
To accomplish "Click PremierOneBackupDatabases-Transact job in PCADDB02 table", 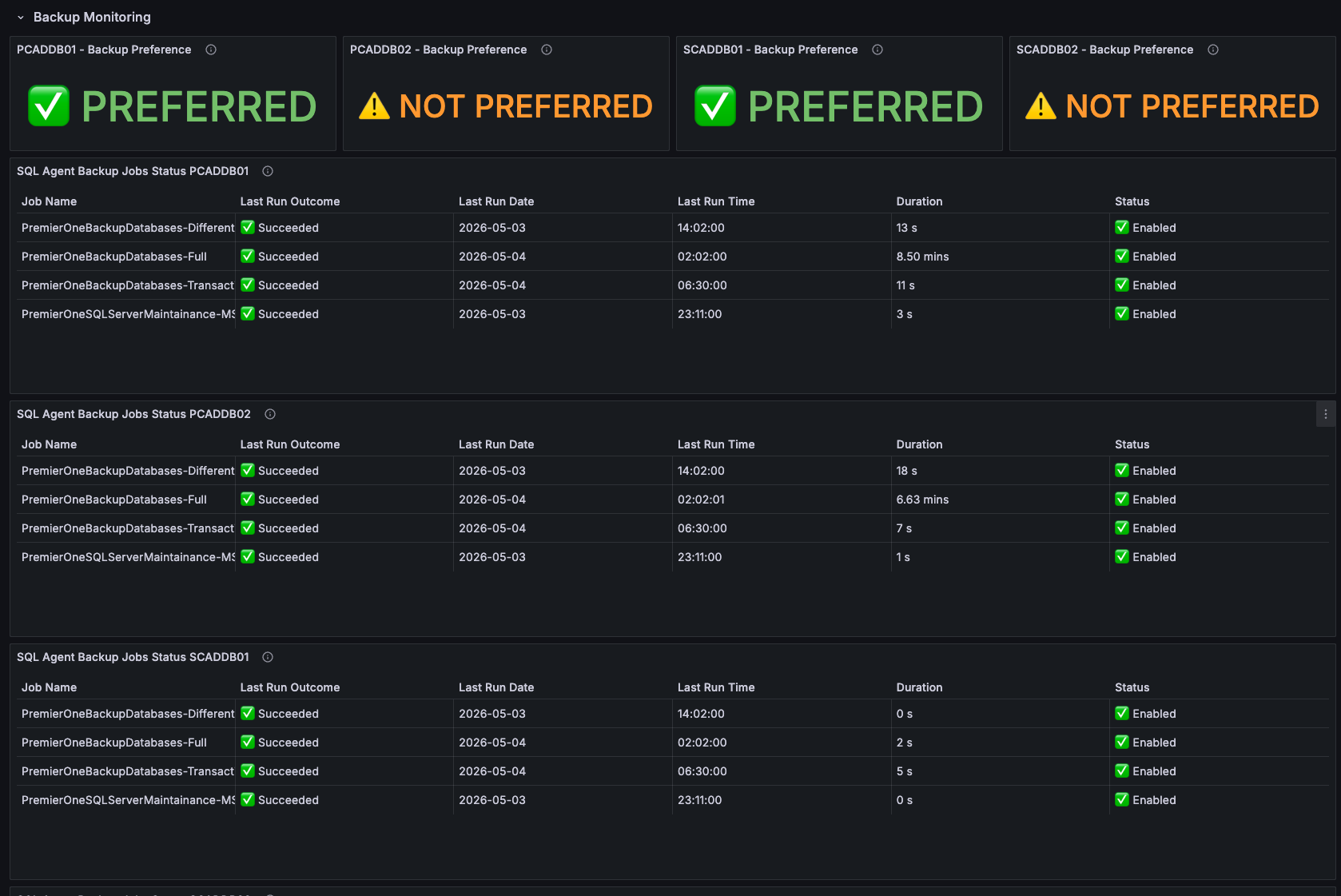I will coord(128,528).
